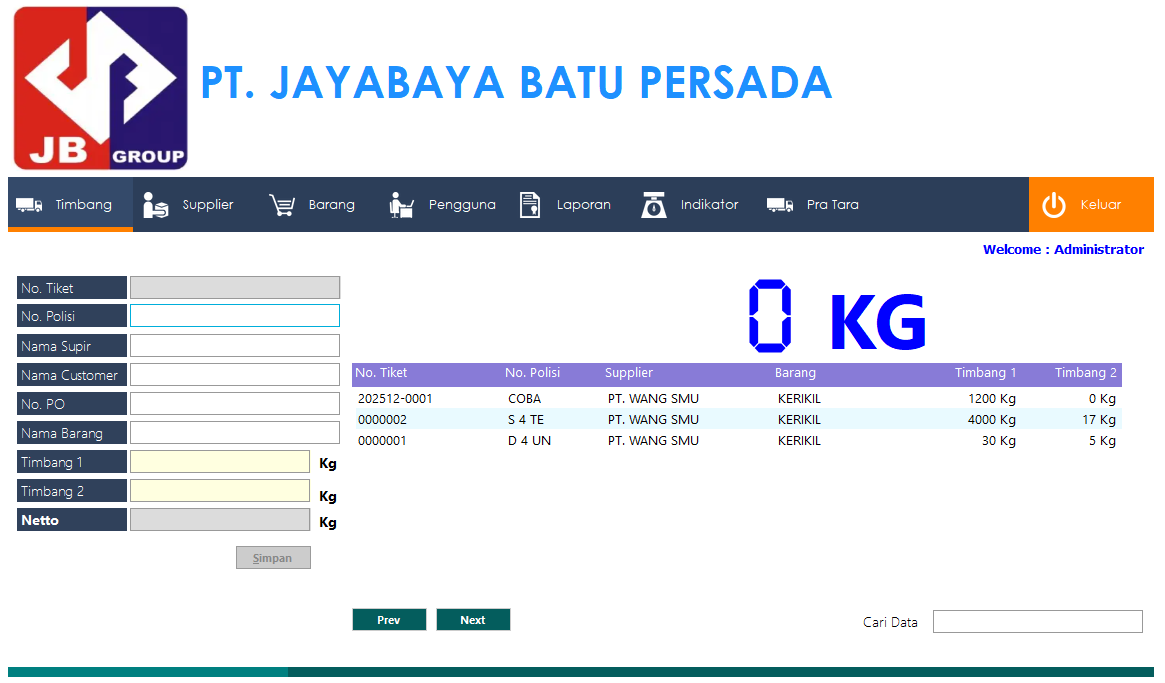Viewport: 1165px width, 683px height.
Task: Click the Keluar logout button
Action: (1091, 204)
